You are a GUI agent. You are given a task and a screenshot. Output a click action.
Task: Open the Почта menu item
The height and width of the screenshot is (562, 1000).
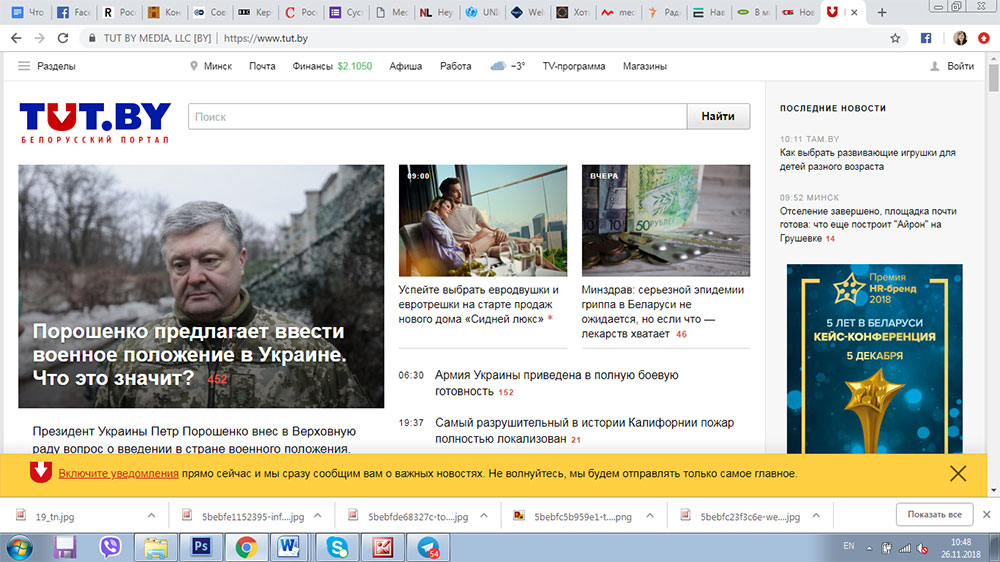click(x=262, y=66)
